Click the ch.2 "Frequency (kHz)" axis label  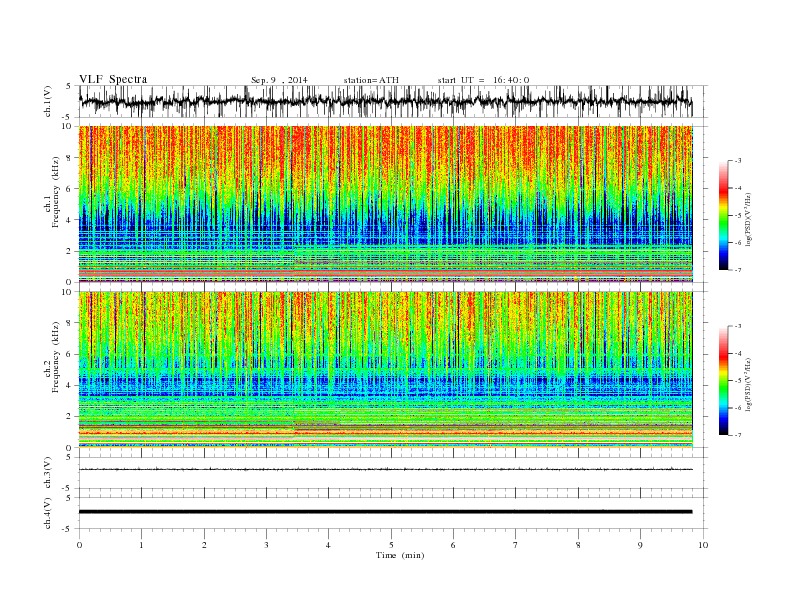click(x=56, y=358)
